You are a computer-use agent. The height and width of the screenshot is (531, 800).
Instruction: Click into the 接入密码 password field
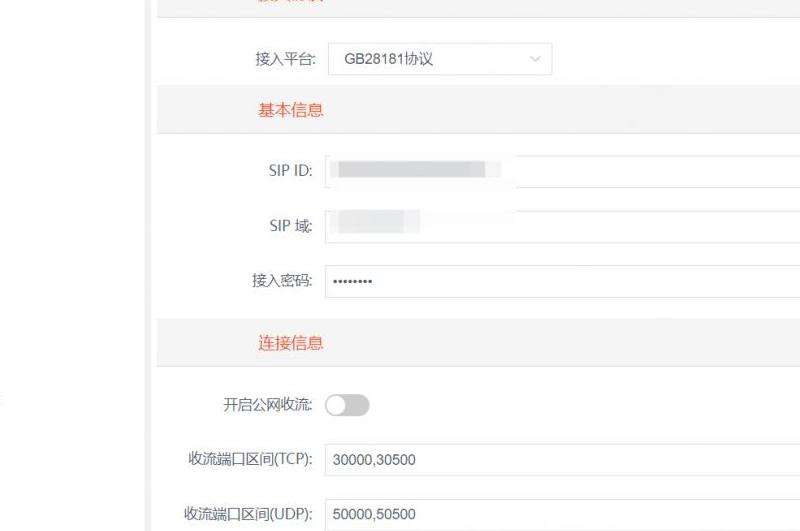pos(562,281)
